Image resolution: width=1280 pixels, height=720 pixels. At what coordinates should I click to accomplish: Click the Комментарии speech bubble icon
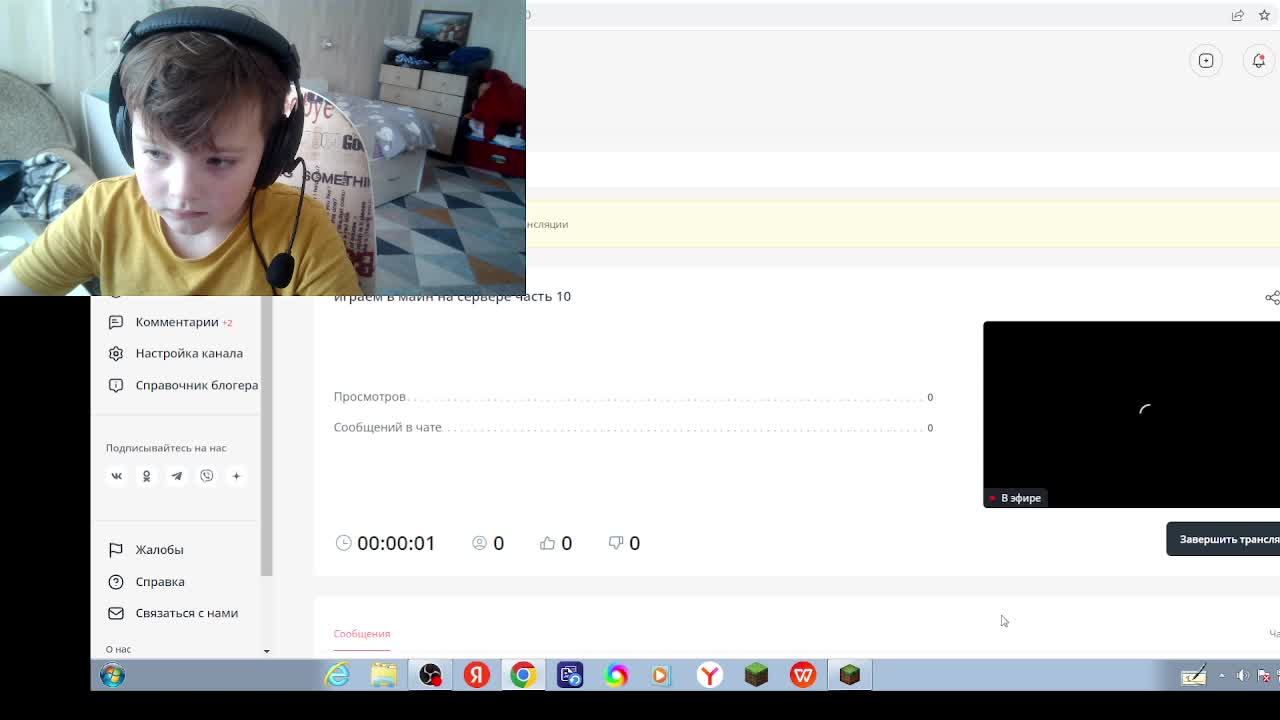[116, 322]
